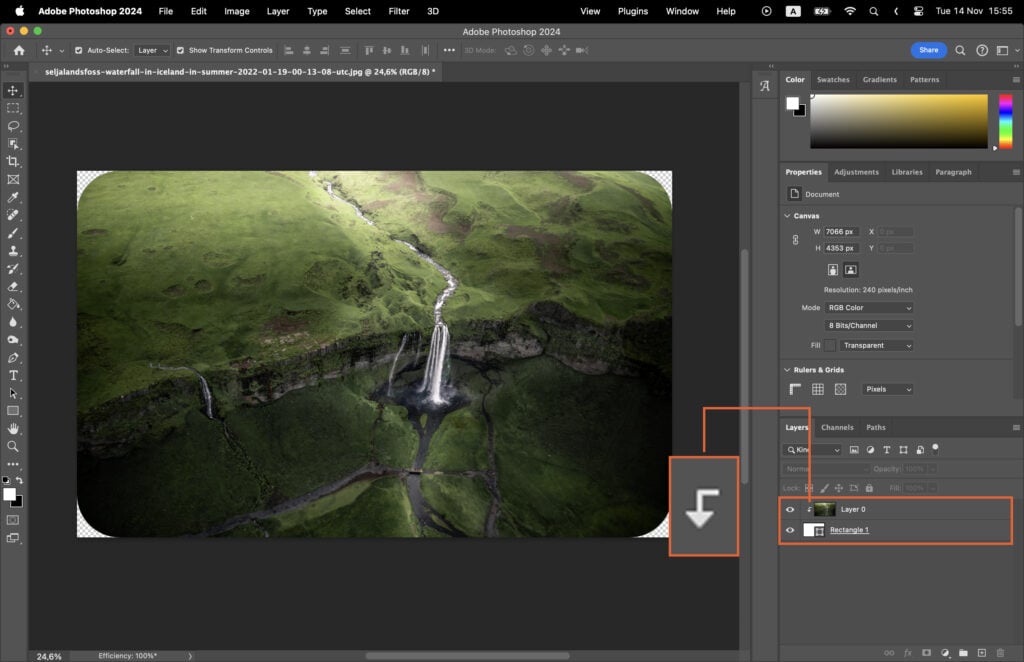Select the Crop tool

click(14, 162)
